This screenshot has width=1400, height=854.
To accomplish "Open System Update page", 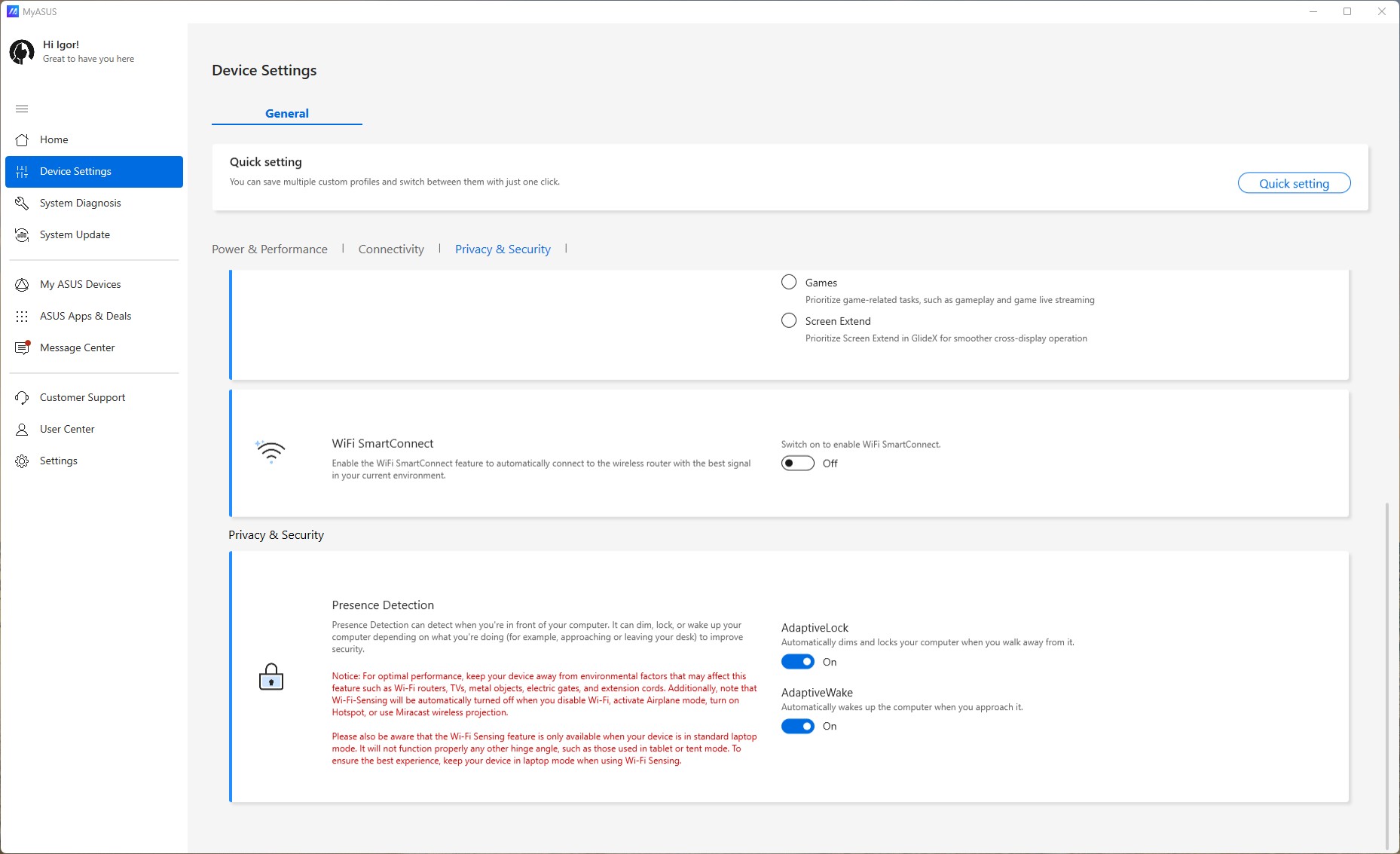I will (94, 235).
